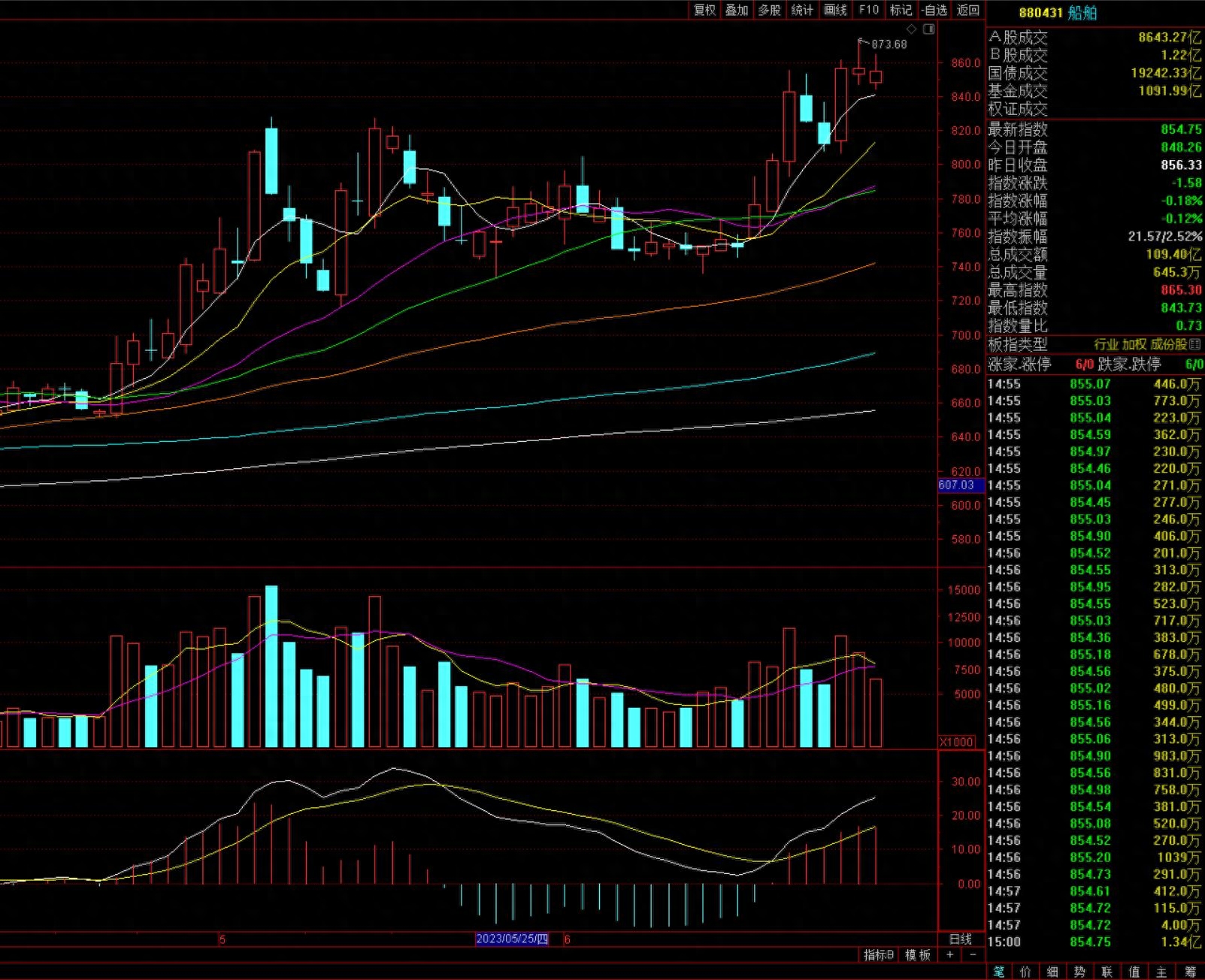Viewport: 1205px width, 980px height.
Task: Go back with 返回 button
Action: click(968, 10)
